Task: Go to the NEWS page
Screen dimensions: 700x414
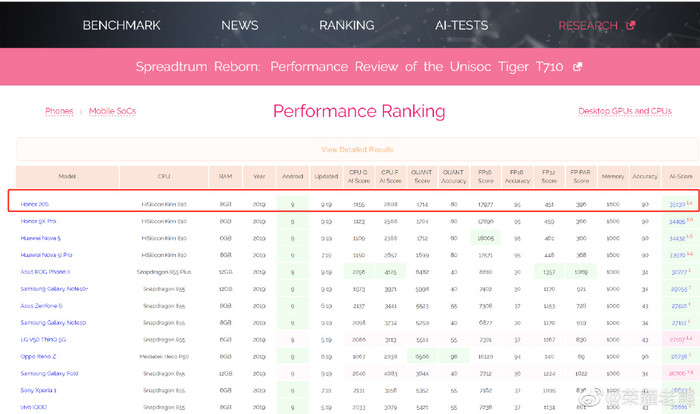Action: (239, 25)
